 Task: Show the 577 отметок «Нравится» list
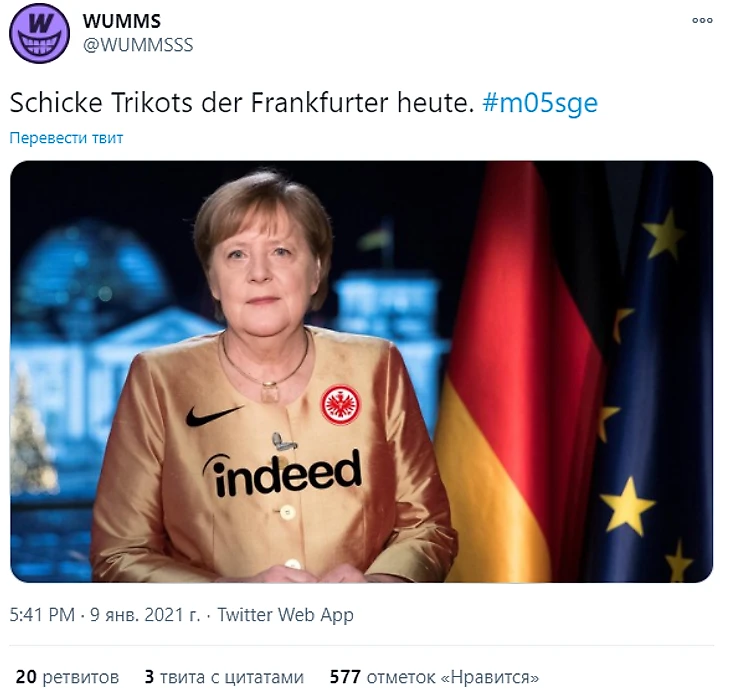(x=434, y=677)
